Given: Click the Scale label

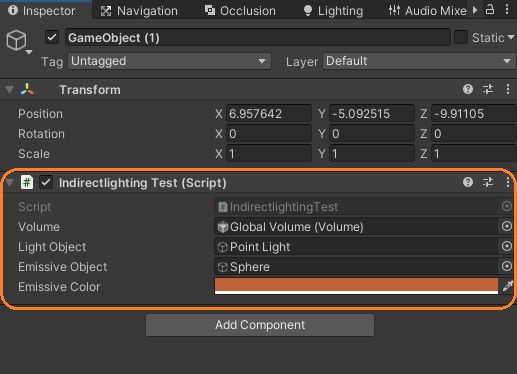Looking at the screenshot, I should click(34, 154).
